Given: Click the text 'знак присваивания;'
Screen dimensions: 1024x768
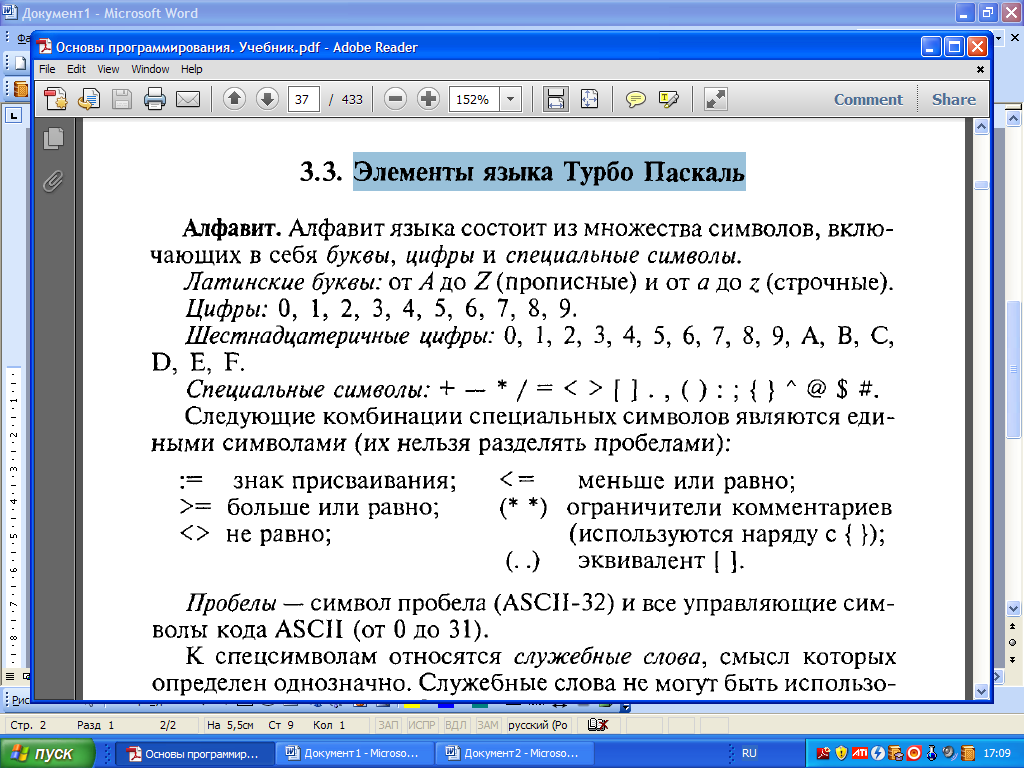Looking at the screenshot, I should pos(344,481).
